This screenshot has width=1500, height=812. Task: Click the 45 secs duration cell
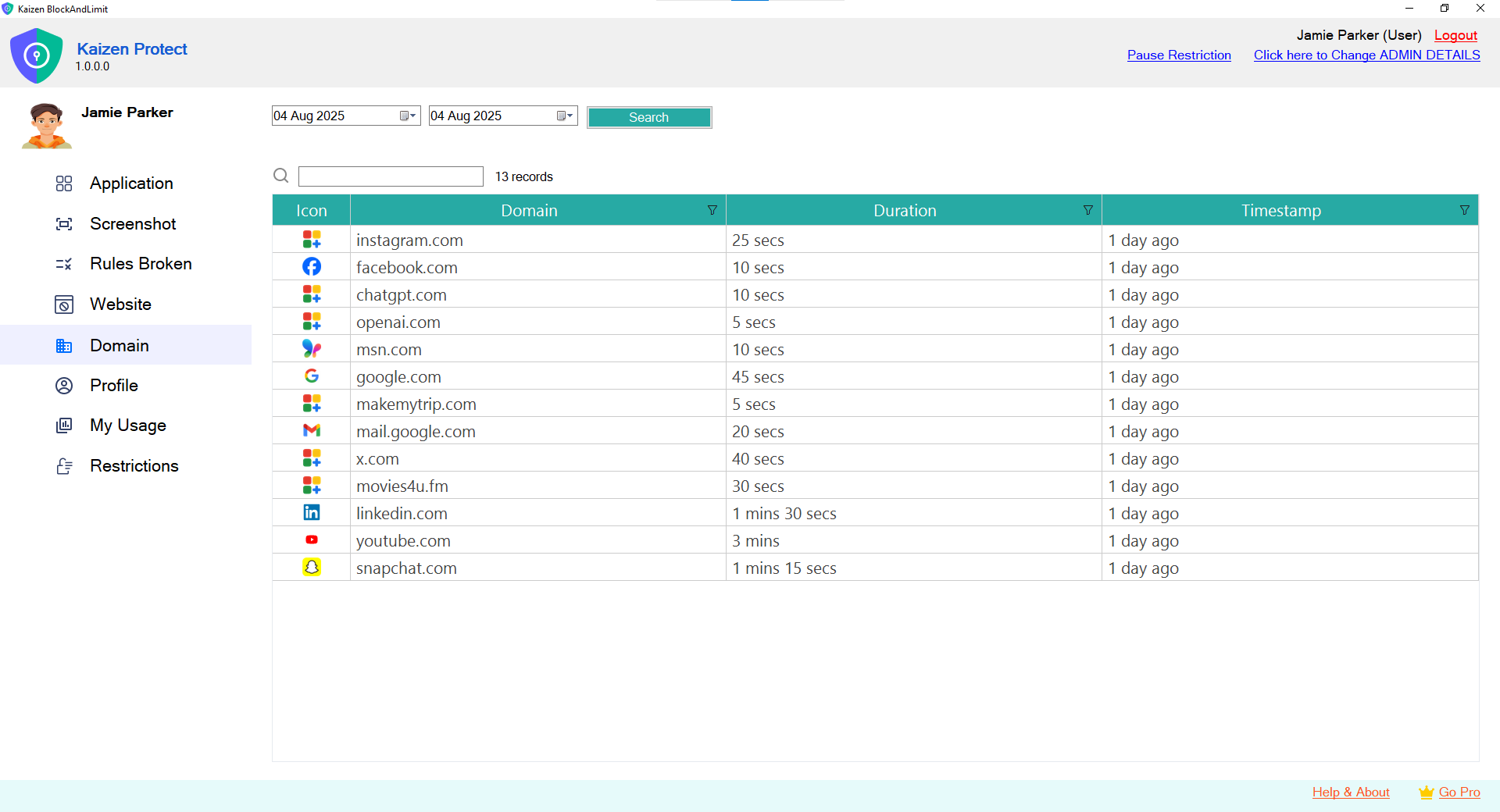(913, 376)
